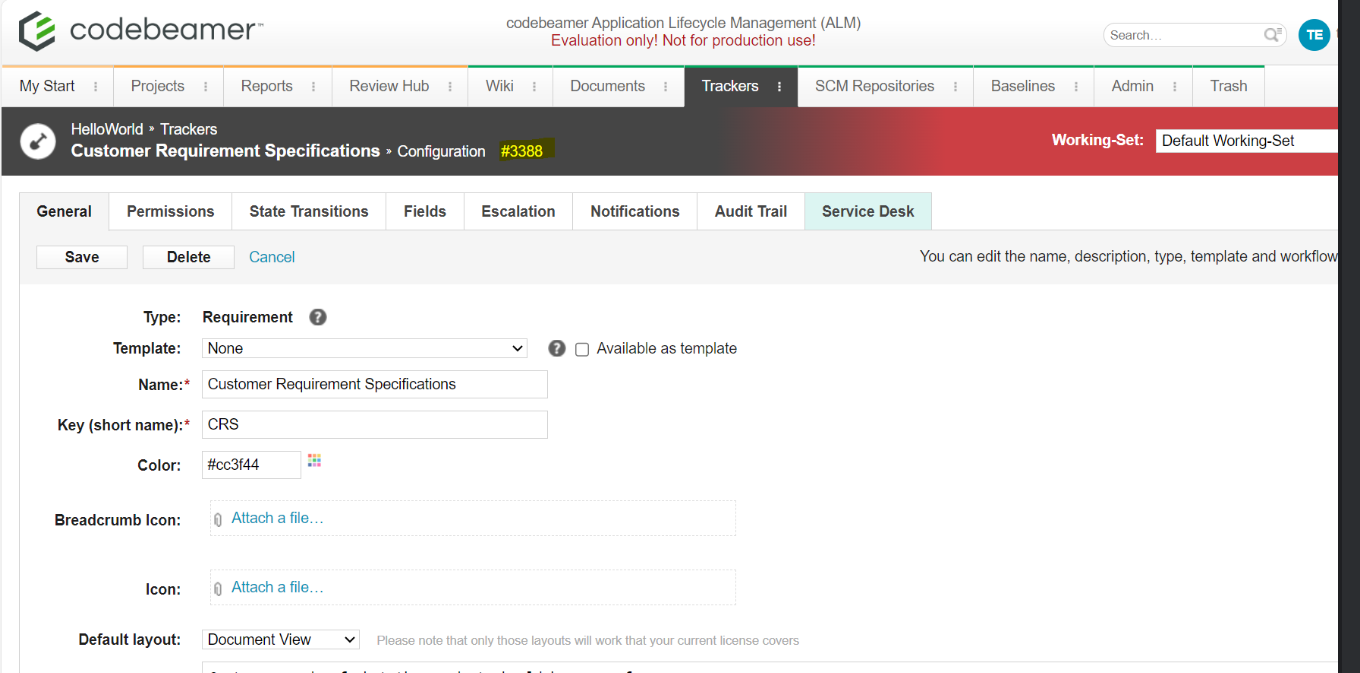Click paperclip icon for Breadcrumb Icon

coord(218,519)
